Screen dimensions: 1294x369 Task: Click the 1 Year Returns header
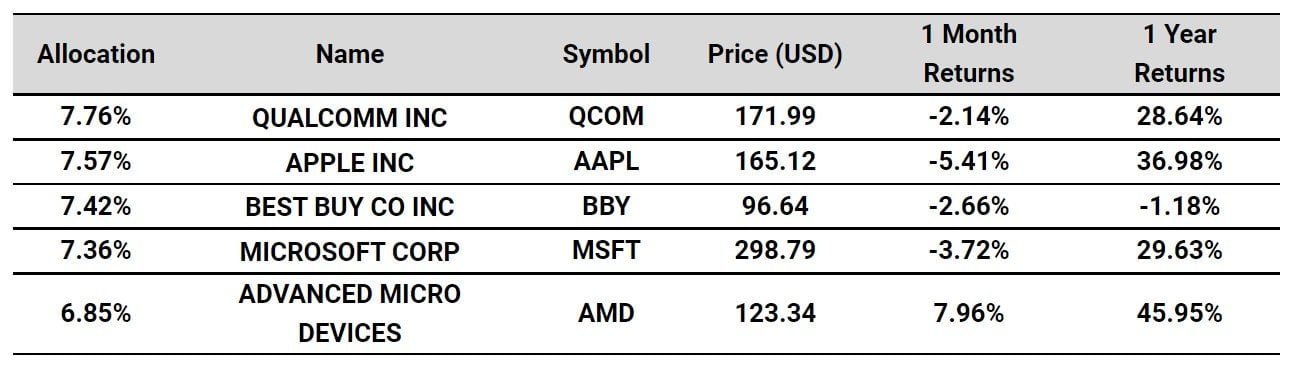1180,54
